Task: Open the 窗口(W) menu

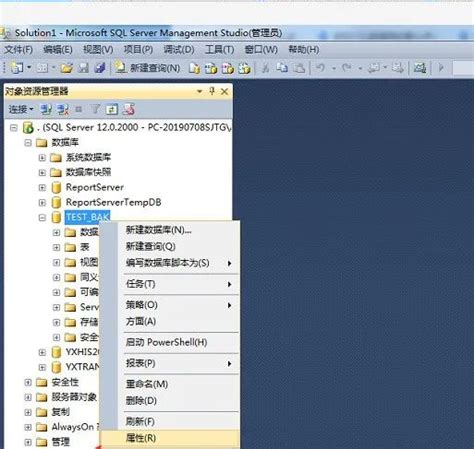Action: (261, 50)
